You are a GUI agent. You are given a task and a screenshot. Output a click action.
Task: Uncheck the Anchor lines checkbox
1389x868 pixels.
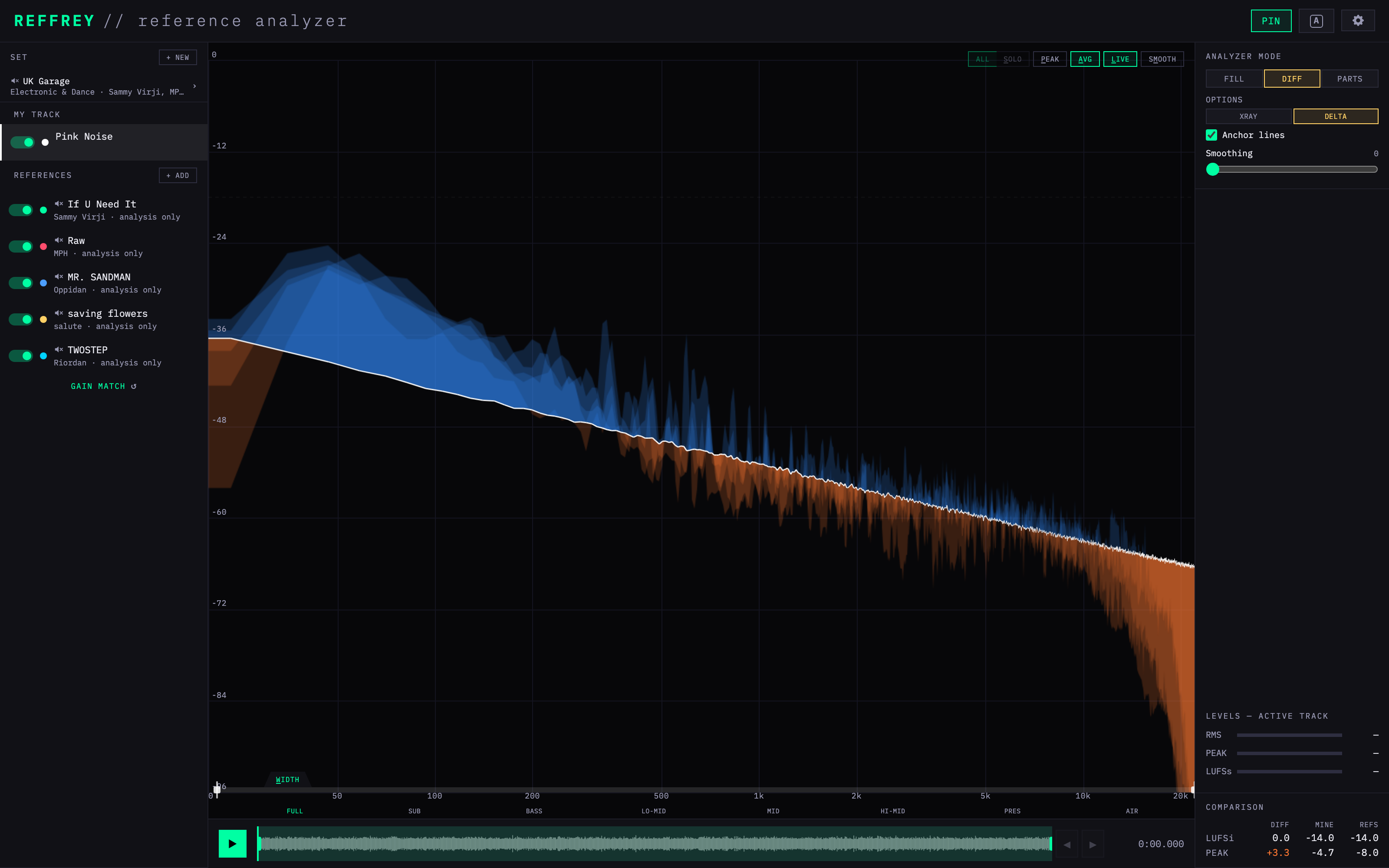[x=1211, y=135]
